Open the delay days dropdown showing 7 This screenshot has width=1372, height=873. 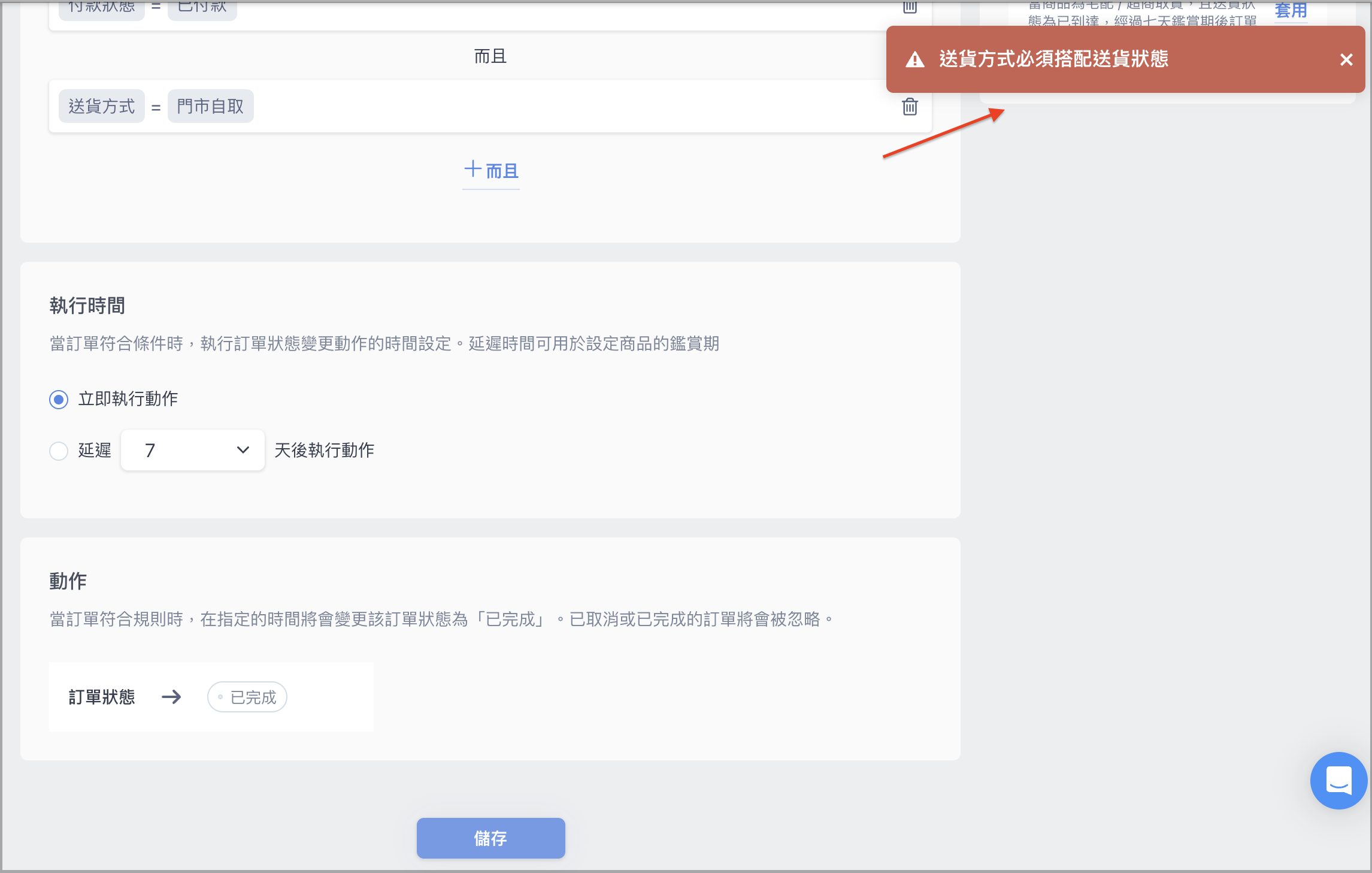point(193,450)
